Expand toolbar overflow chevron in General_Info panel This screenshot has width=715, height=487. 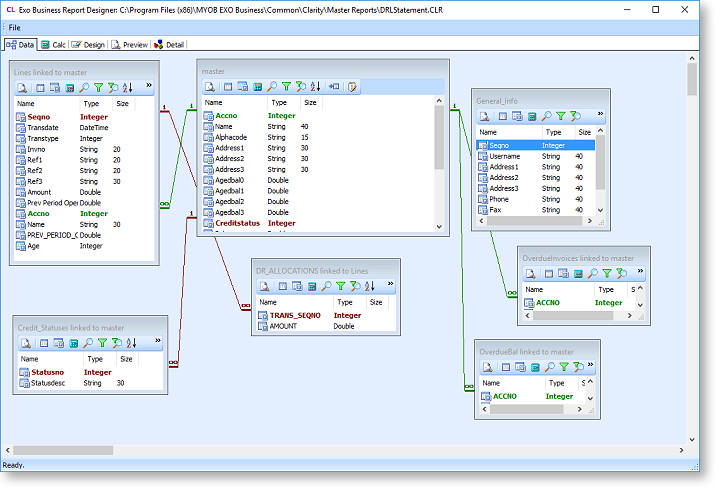click(x=598, y=115)
